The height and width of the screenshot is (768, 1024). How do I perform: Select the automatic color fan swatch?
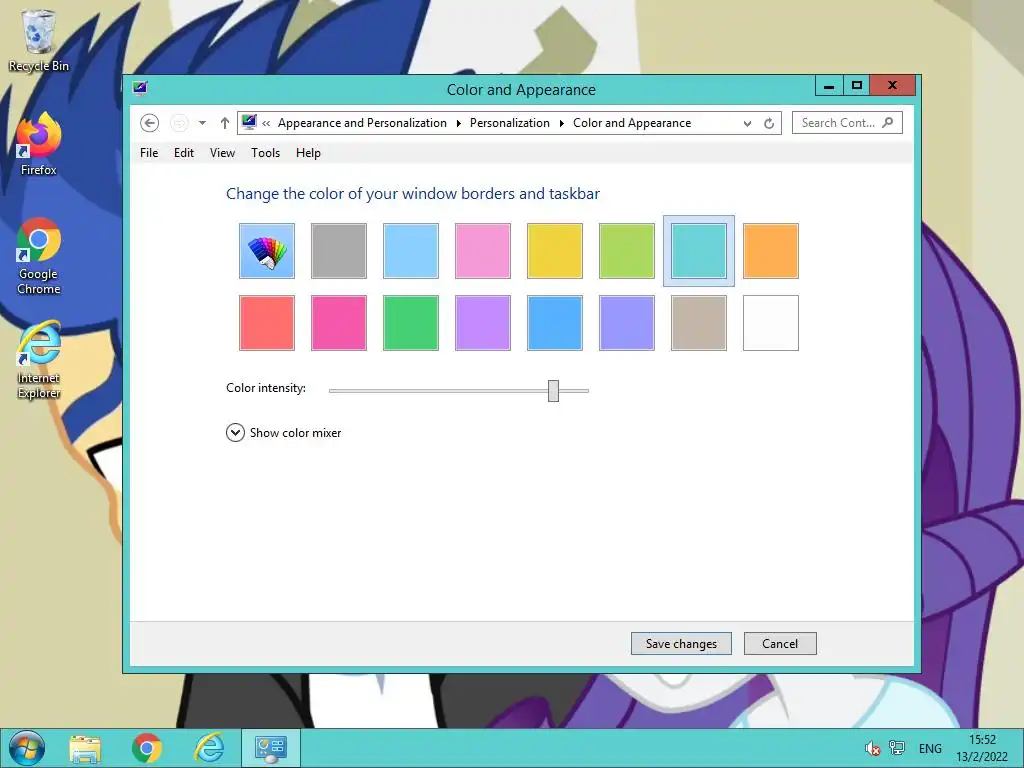click(266, 251)
